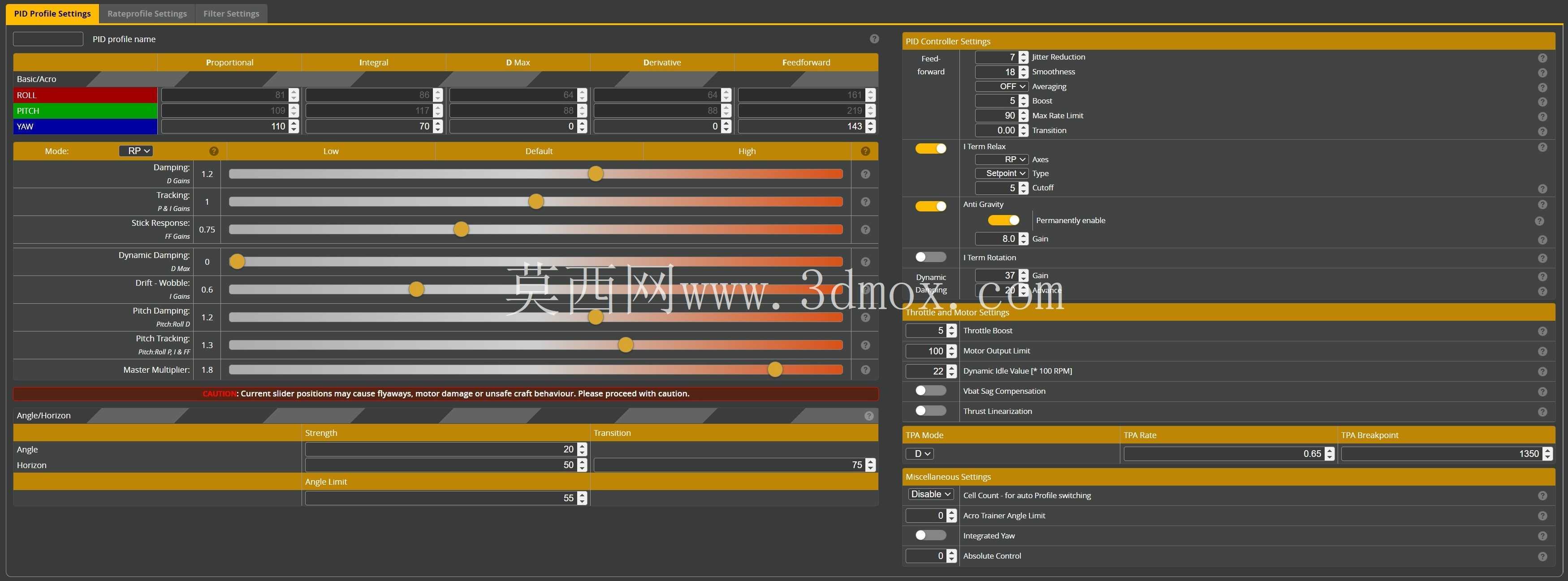The height and width of the screenshot is (581, 1568).
Task: Show help for Motor Output Limit
Action: pyautogui.click(x=1542, y=352)
